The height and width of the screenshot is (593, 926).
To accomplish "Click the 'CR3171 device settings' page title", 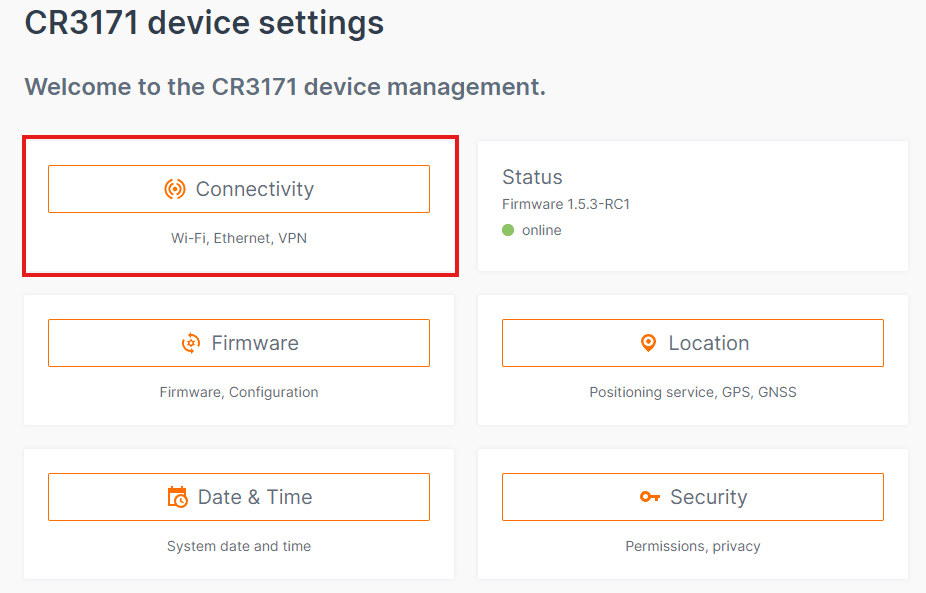I will (204, 22).
